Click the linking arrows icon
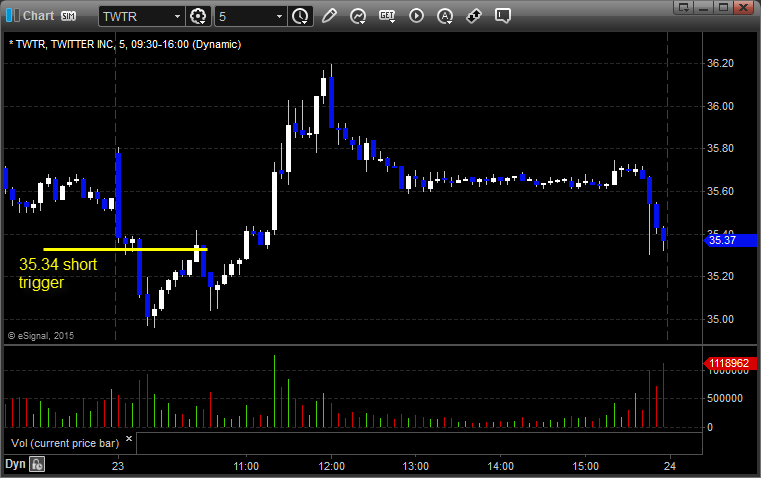This screenshot has width=761, height=478. point(474,16)
